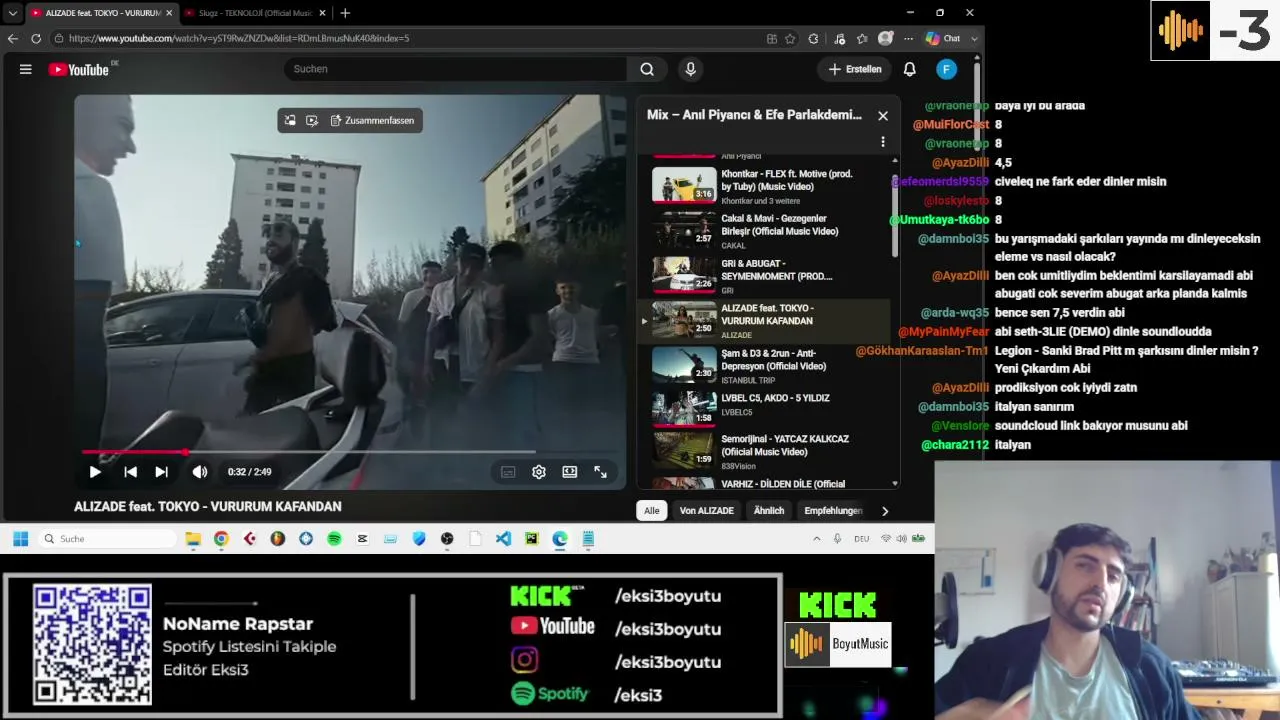Open the account avatar menu
1280x720 pixels.
[946, 69]
